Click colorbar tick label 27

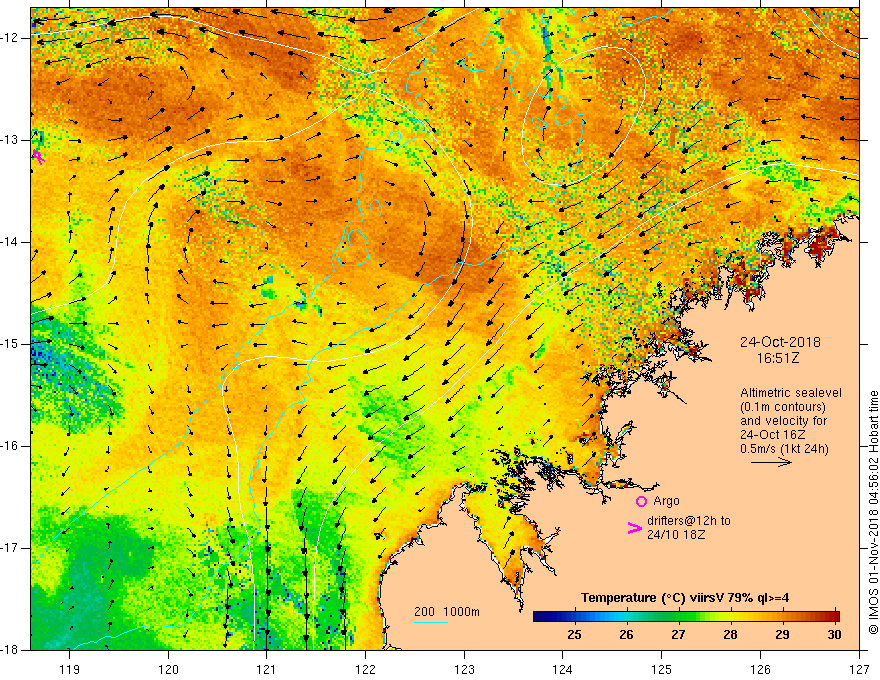[x=678, y=635]
